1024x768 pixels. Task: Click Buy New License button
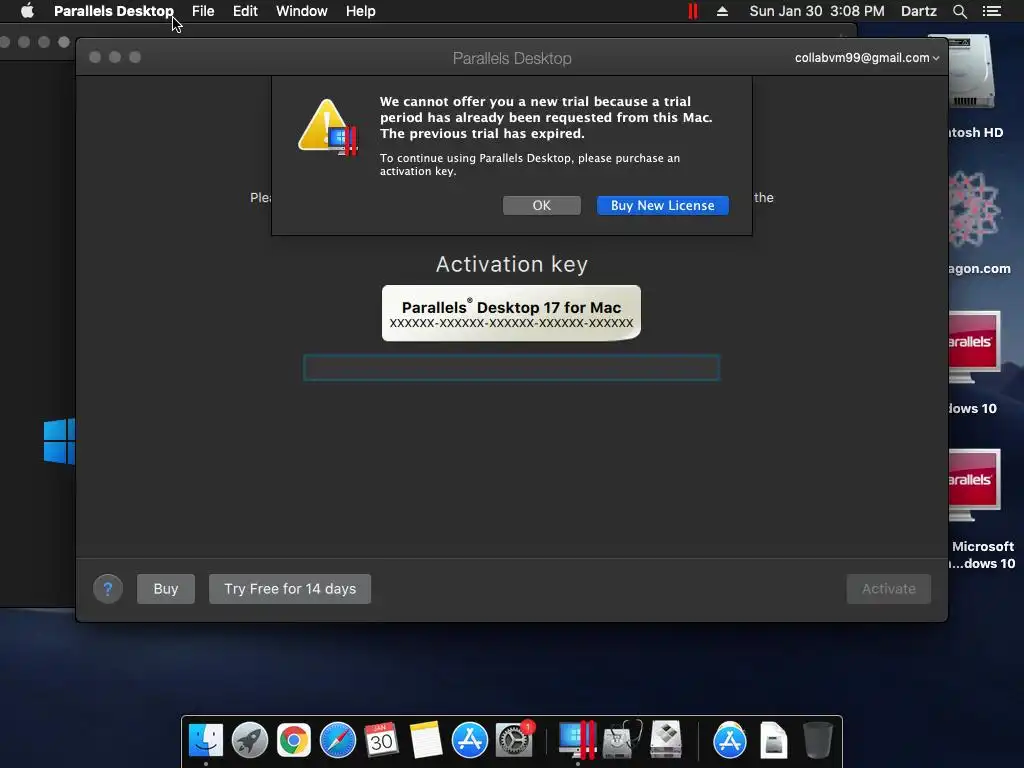point(663,205)
